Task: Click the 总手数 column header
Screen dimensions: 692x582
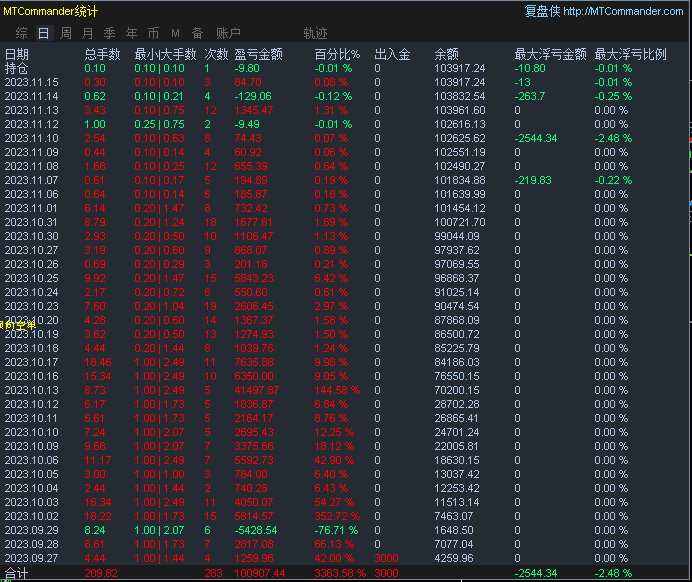Action: click(x=102, y=54)
